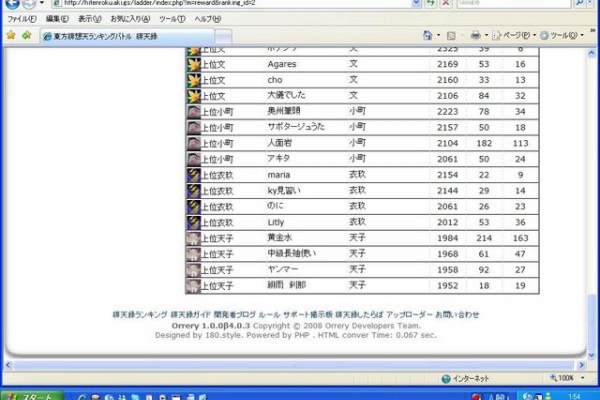
Task: Click the 上位小町 label in 人面岩 row
Action: [x=217, y=144]
